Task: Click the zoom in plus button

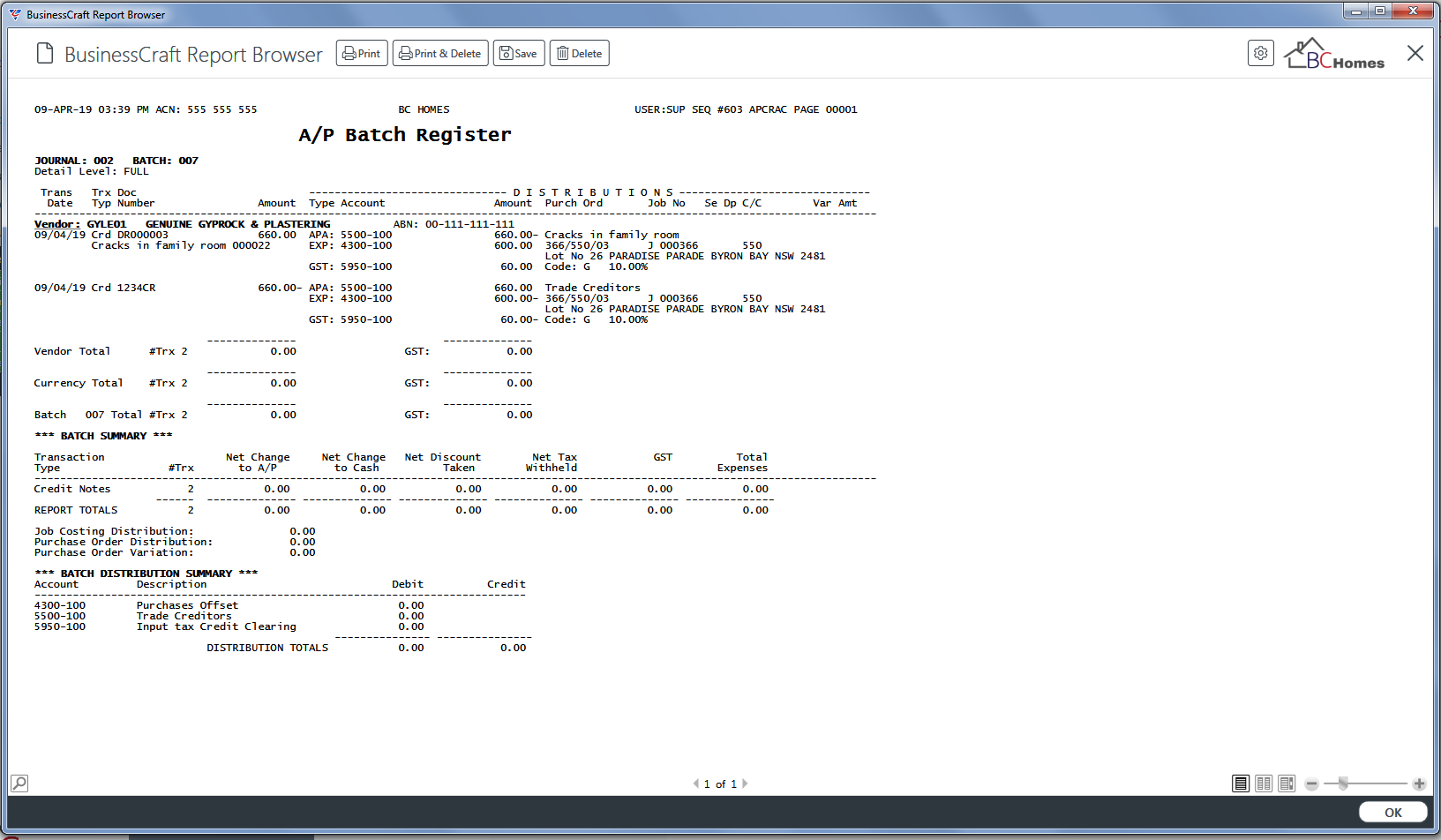Action: [1419, 784]
